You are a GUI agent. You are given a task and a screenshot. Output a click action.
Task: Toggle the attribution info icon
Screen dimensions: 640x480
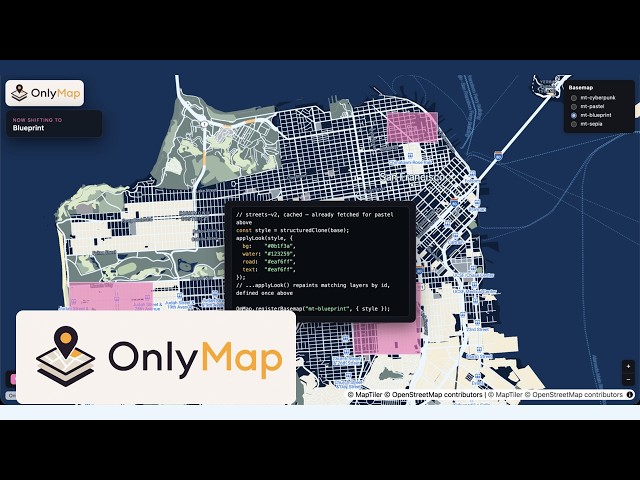630,395
